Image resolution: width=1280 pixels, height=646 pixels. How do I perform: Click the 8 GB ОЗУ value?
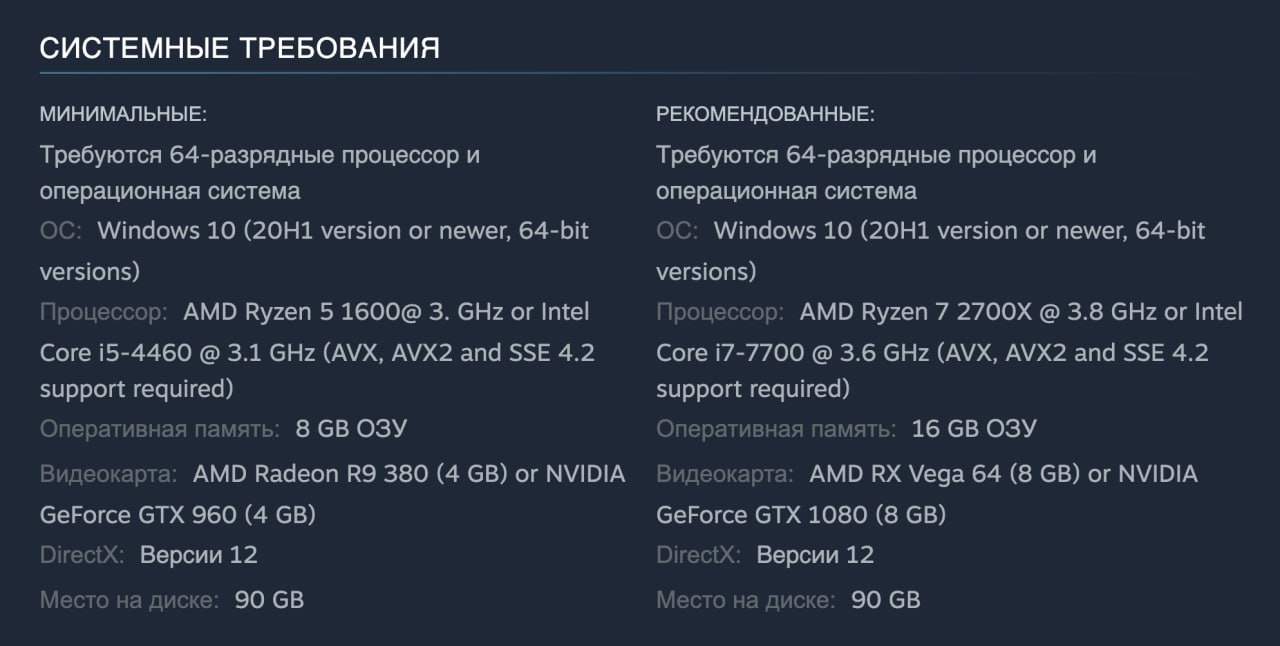pyautogui.click(x=351, y=429)
